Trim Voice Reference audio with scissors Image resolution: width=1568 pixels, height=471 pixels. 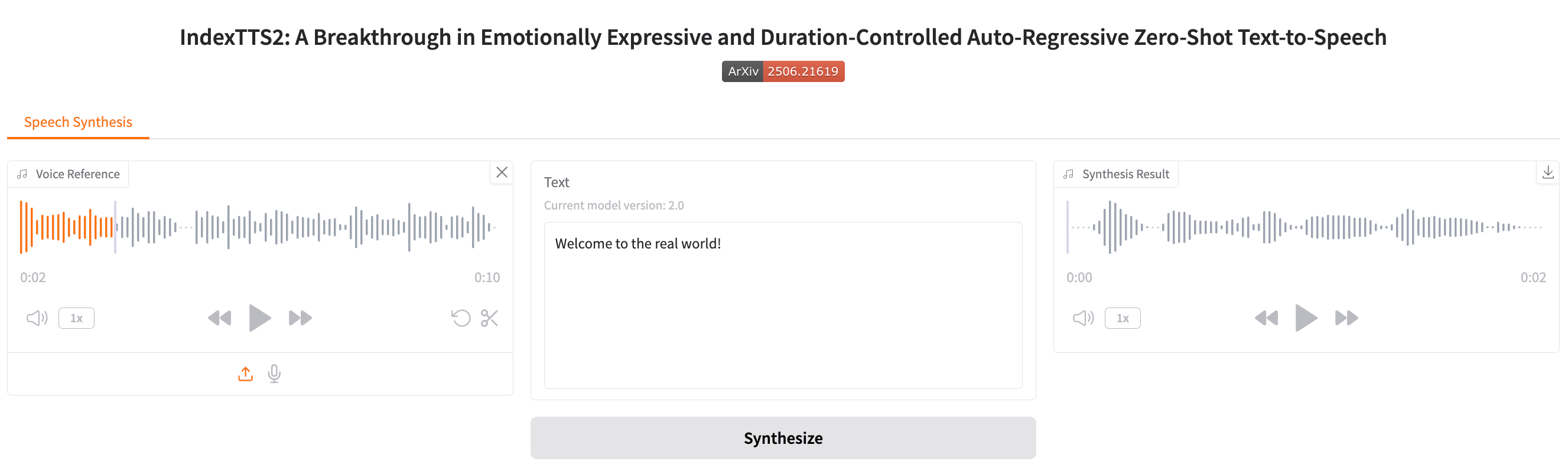pos(489,318)
